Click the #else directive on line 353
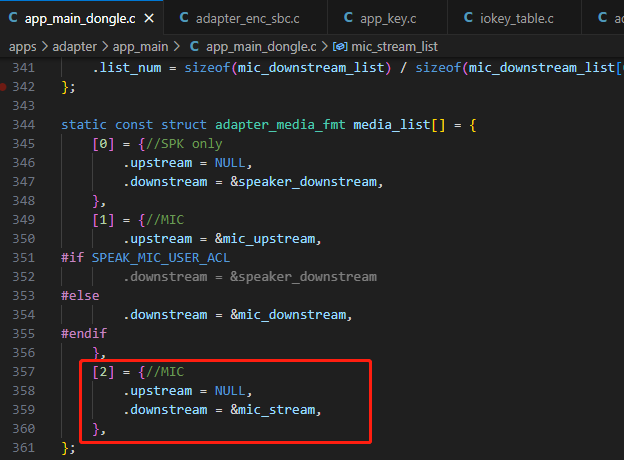Image resolution: width=624 pixels, height=460 pixels. [80, 296]
